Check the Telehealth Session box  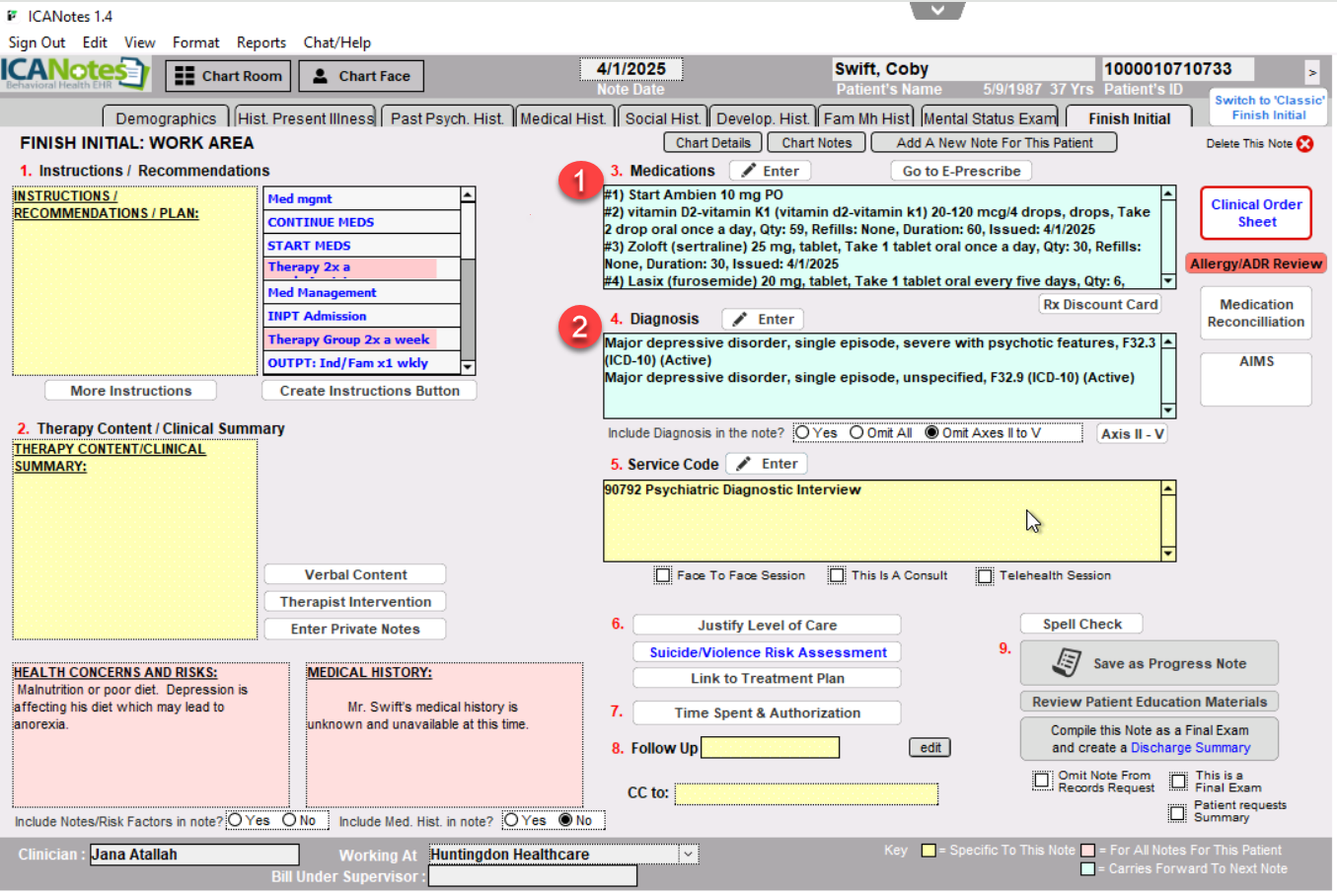(x=985, y=576)
